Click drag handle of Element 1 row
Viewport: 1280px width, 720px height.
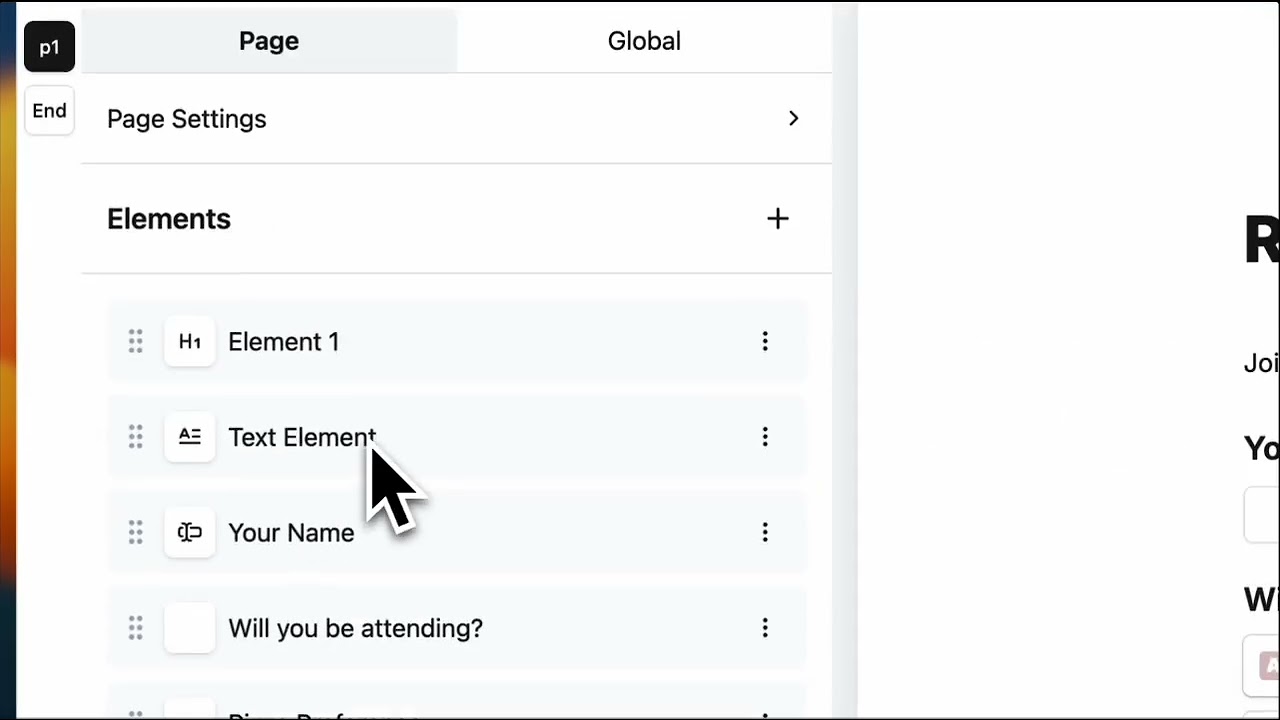(x=136, y=341)
